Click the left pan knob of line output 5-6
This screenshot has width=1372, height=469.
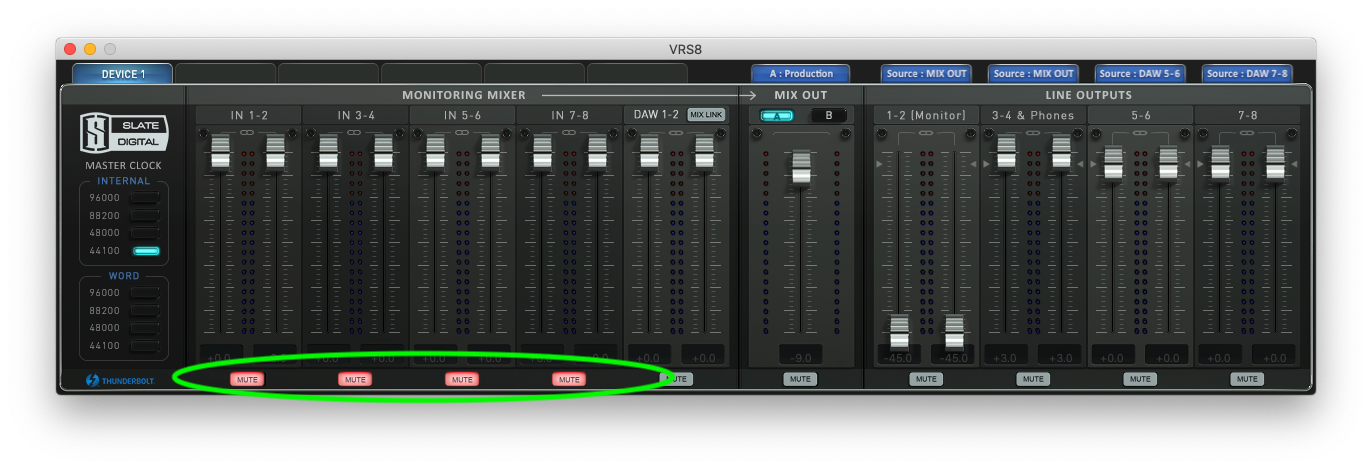pos(1096,133)
